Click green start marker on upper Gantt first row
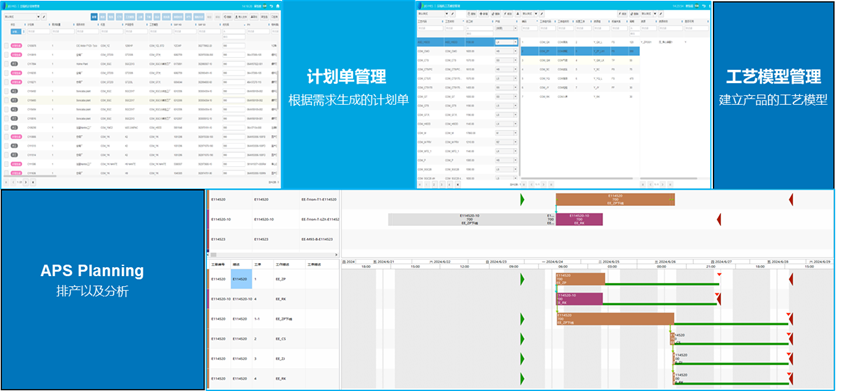The width and height of the screenshot is (865, 391). [522, 200]
